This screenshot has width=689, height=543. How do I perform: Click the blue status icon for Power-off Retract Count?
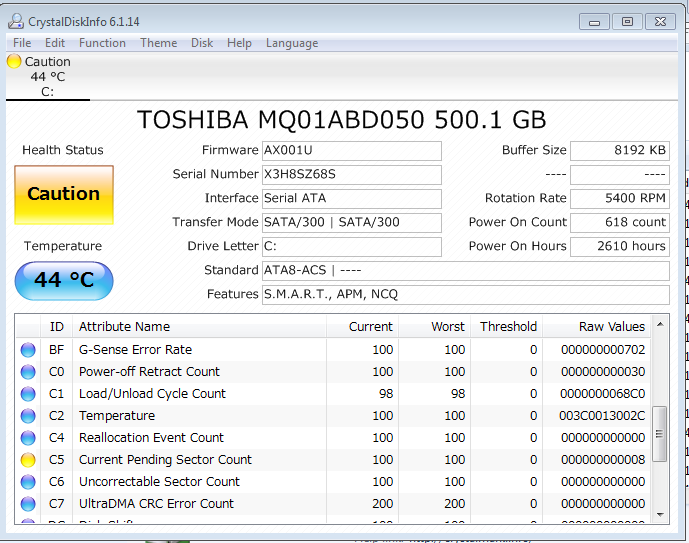(28, 372)
